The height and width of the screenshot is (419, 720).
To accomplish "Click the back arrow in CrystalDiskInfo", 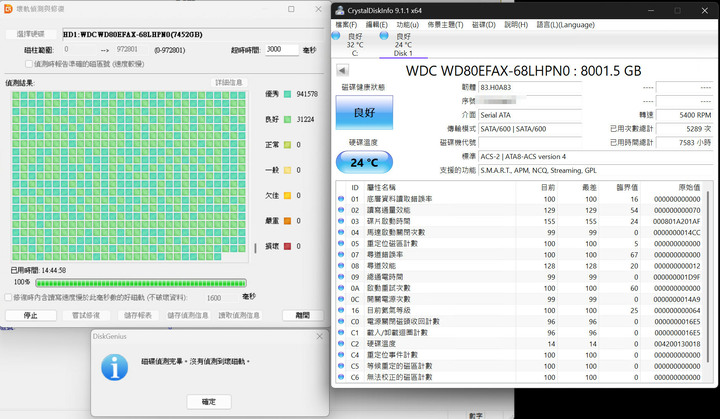I will pyautogui.click(x=343, y=70).
